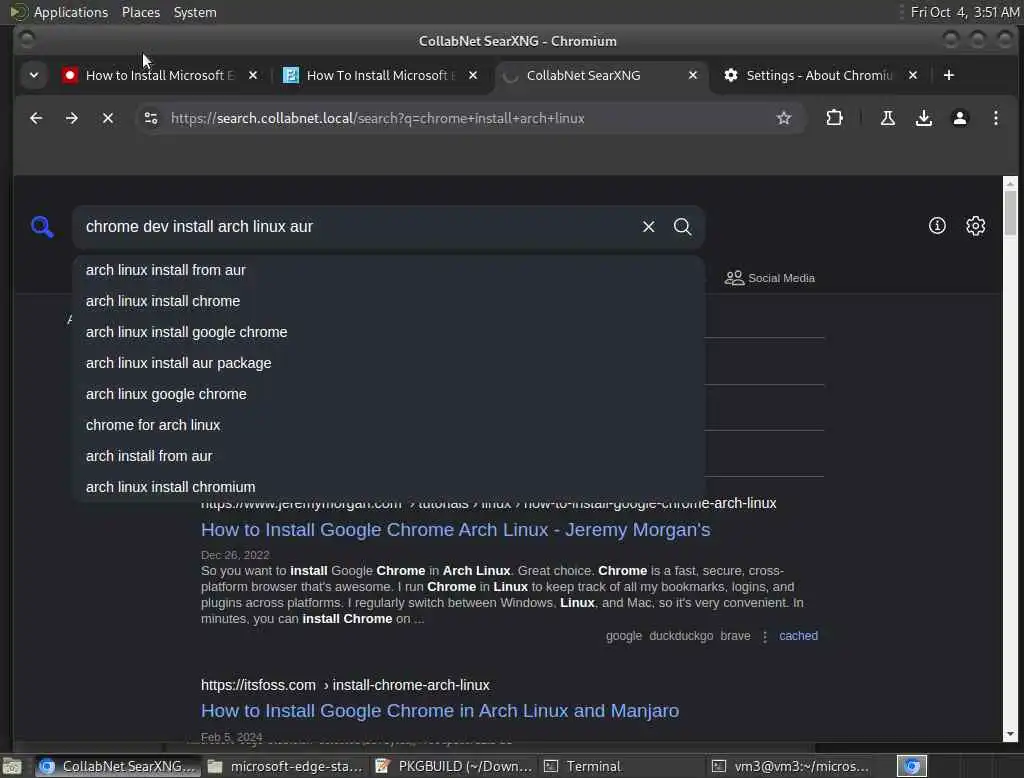
Task: Click the itsfoss.com result URL
Action: point(345,685)
